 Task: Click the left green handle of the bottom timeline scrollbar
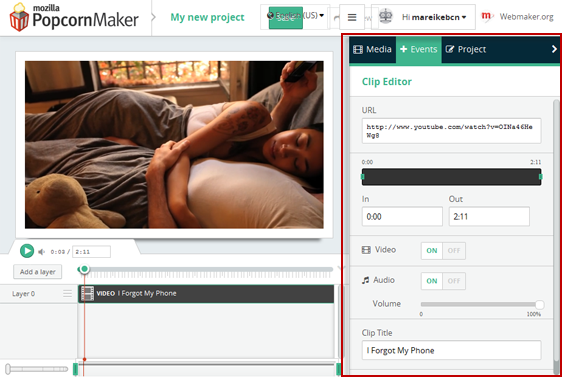pos(75,369)
